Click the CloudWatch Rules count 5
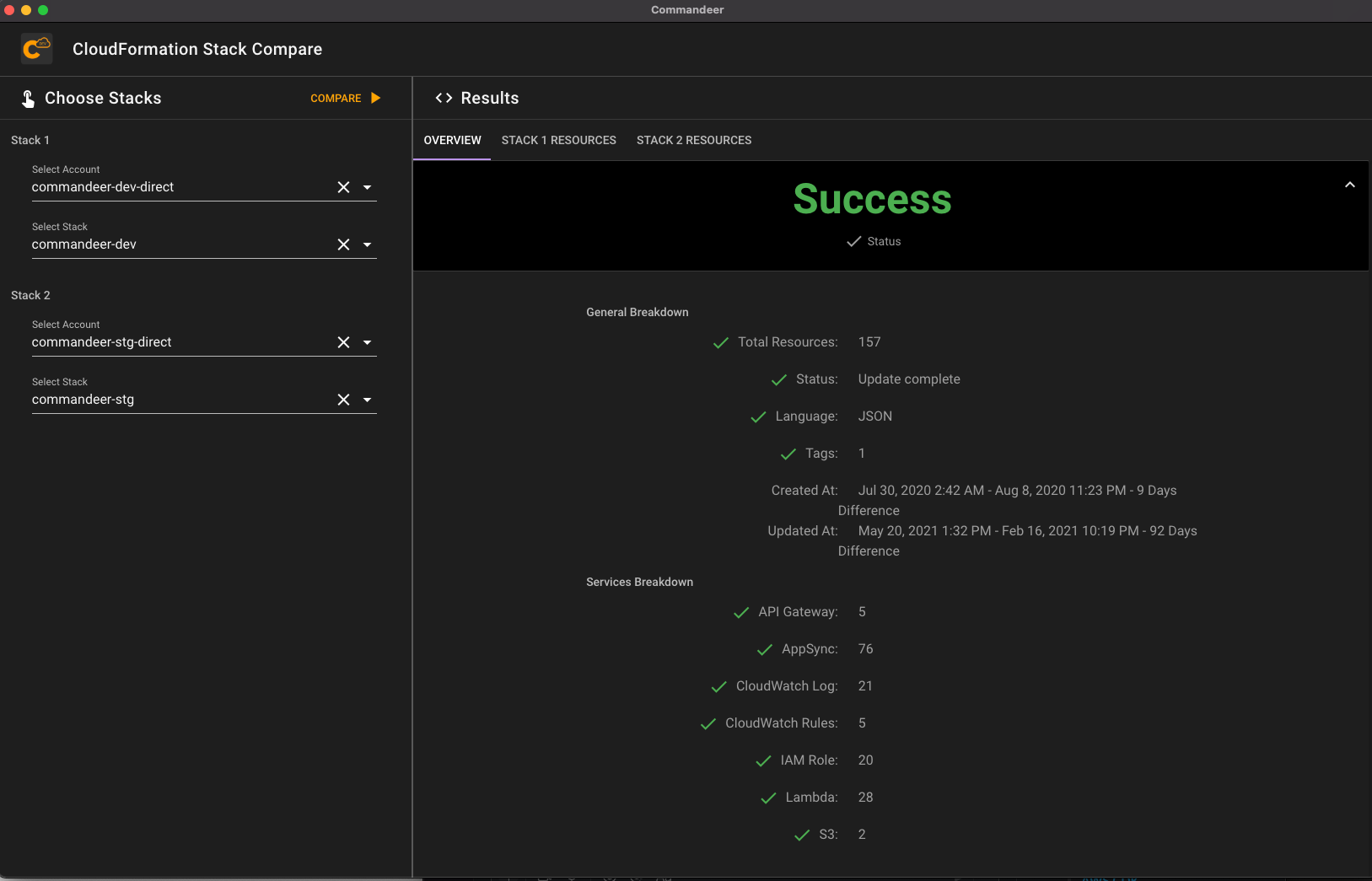 point(862,723)
